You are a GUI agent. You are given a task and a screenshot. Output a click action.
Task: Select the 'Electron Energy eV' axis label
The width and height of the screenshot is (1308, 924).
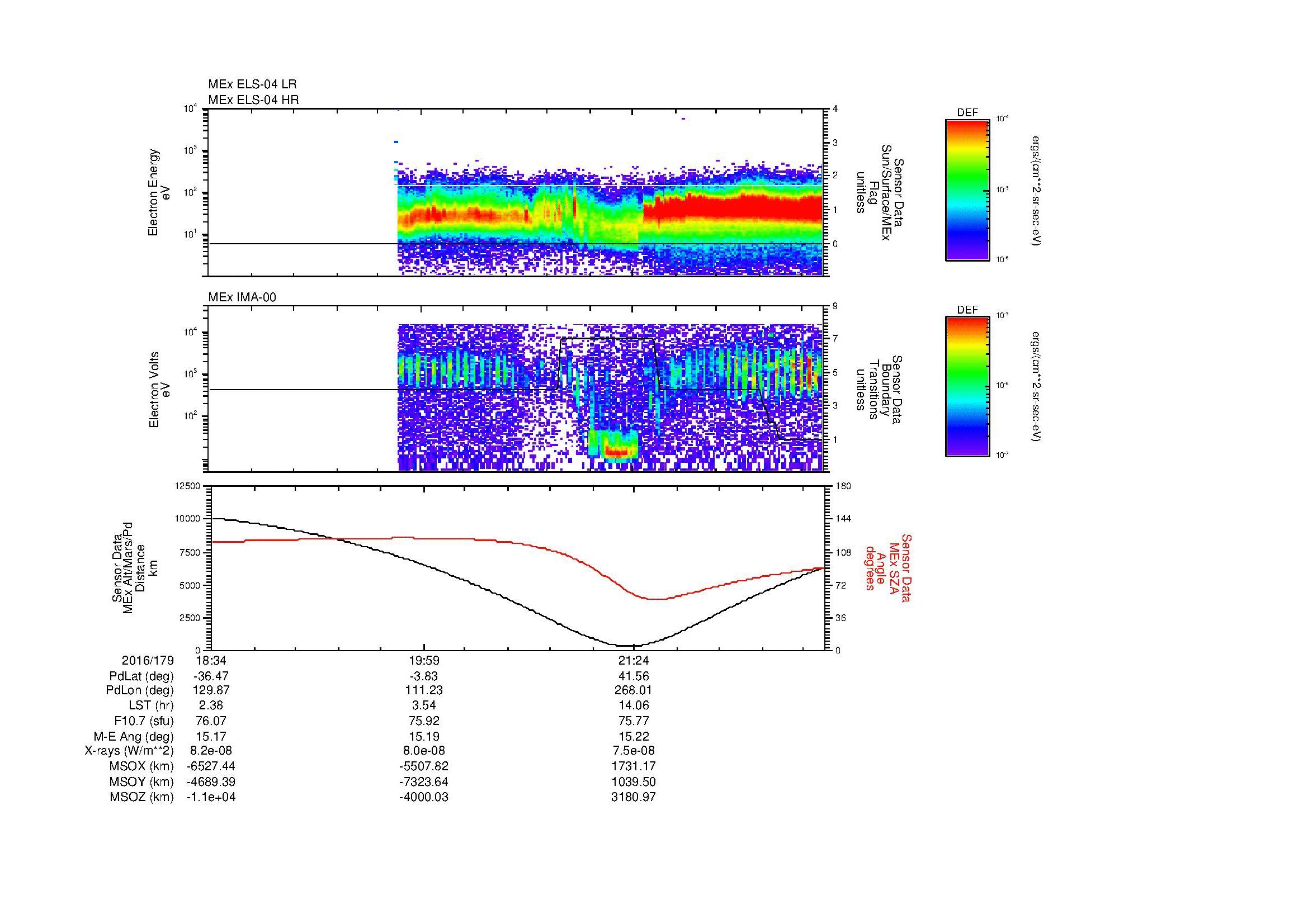(x=159, y=192)
